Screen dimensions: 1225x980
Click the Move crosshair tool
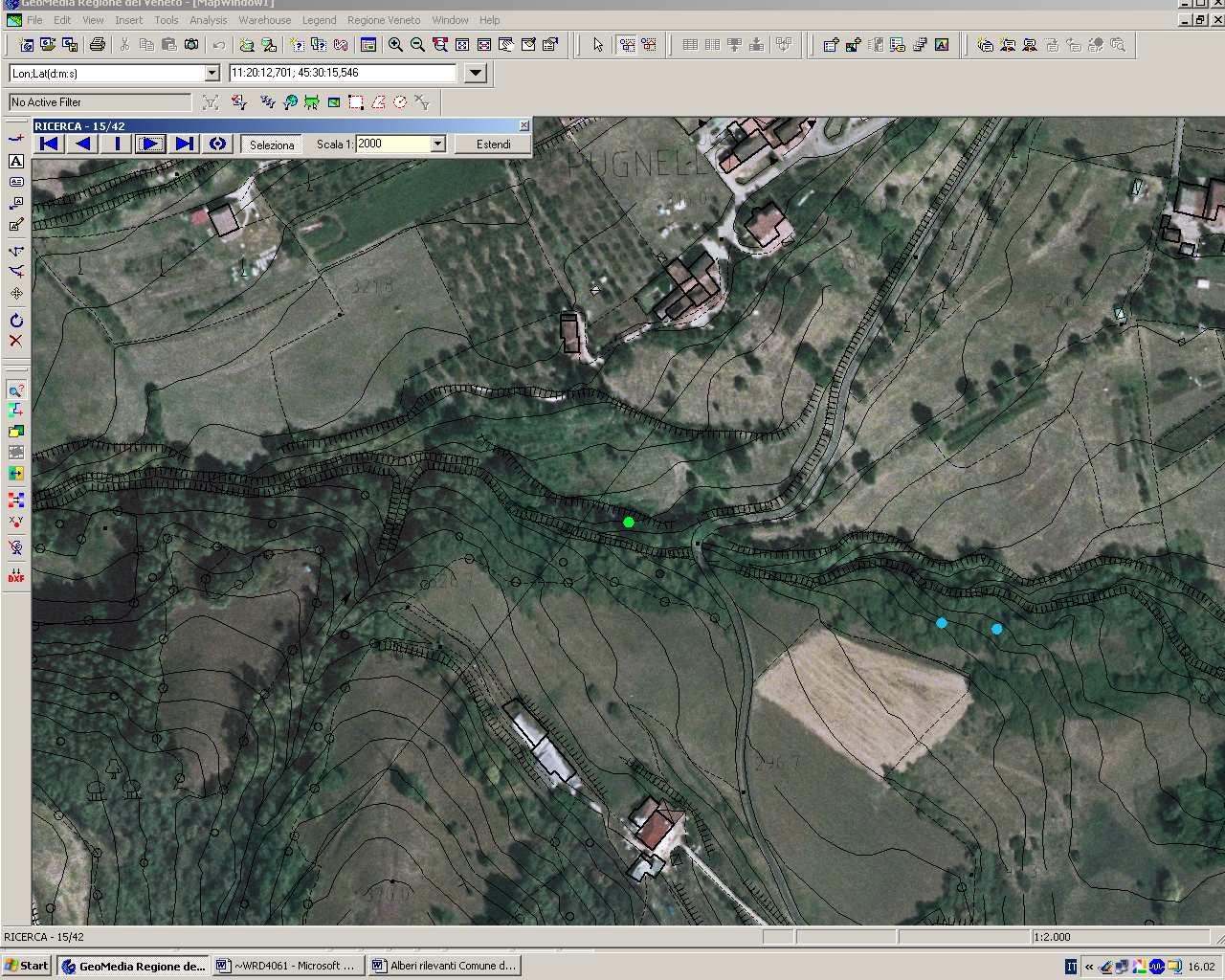16,293
